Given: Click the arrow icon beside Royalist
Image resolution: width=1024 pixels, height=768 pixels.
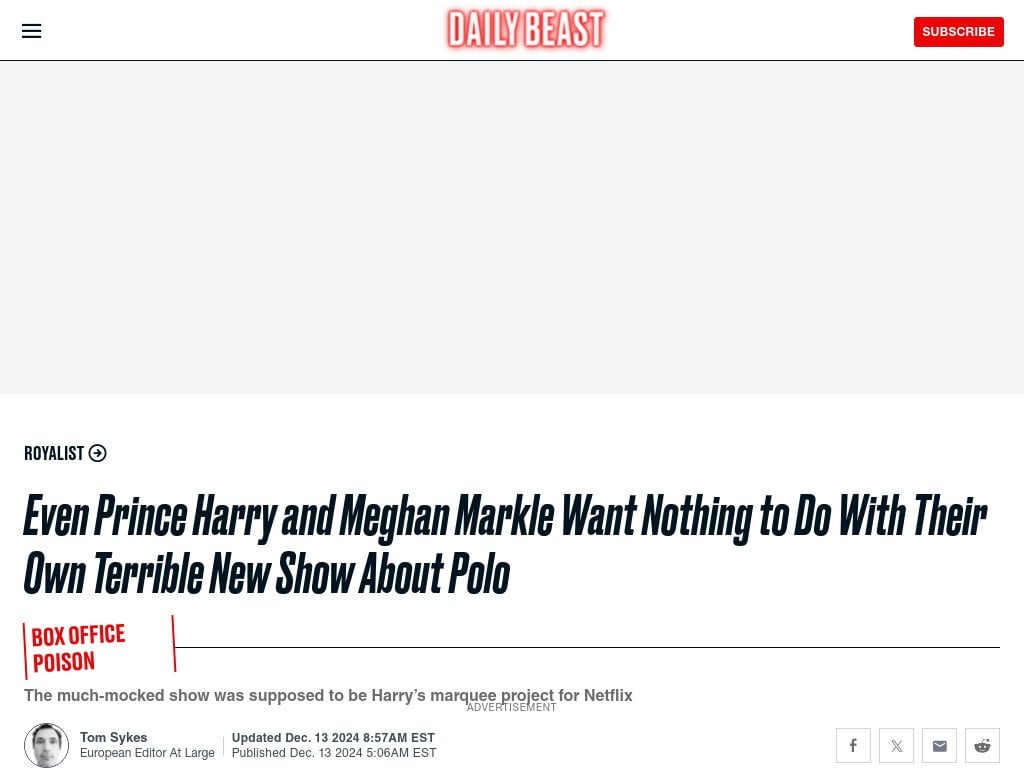Looking at the screenshot, I should (x=97, y=453).
